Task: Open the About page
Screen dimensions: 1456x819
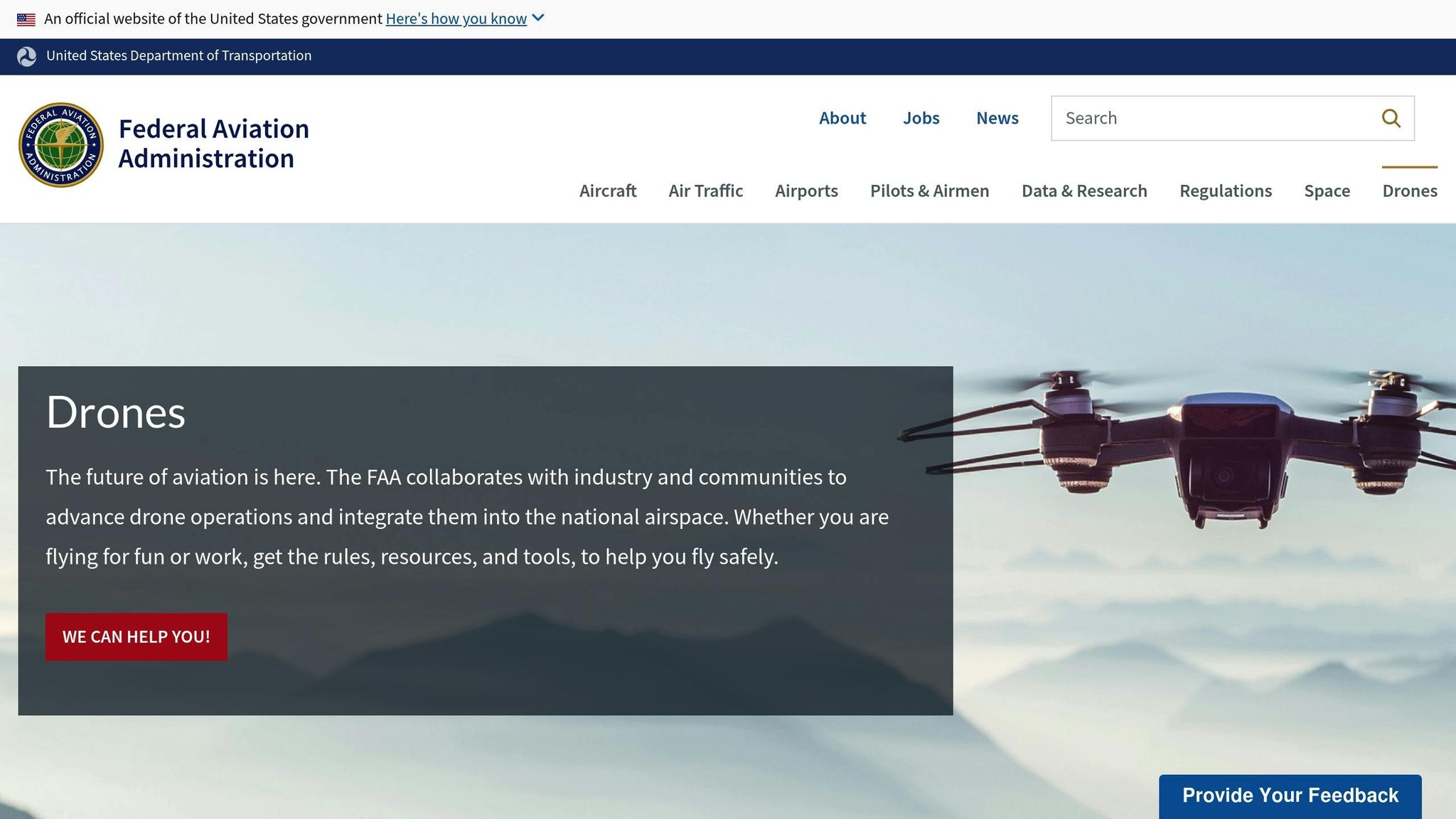Action: (842, 118)
